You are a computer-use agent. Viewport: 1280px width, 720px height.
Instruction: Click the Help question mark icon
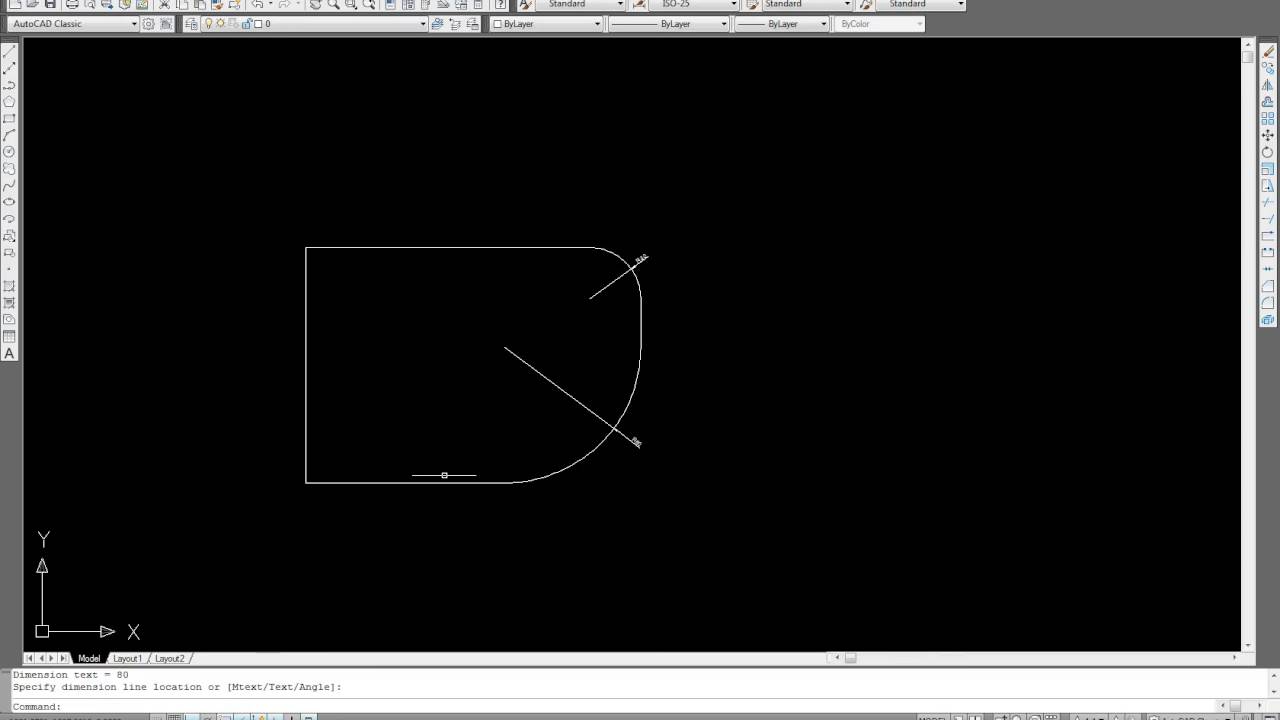click(x=500, y=4)
